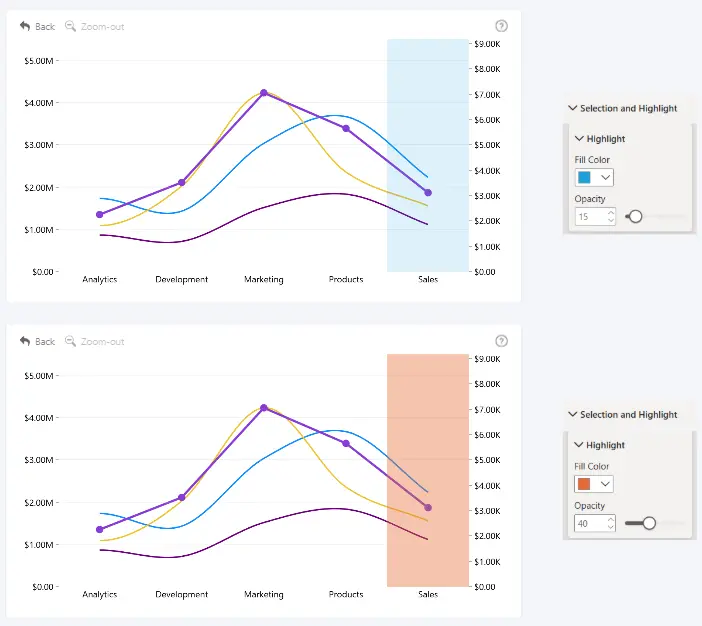Click the Zoom-out label in the top chart
The image size is (702, 626).
pos(103,27)
